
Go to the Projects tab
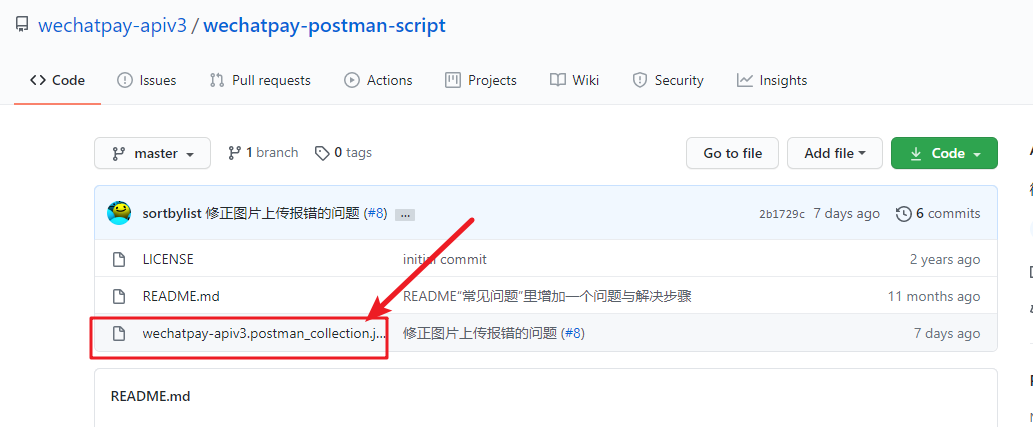click(x=481, y=80)
